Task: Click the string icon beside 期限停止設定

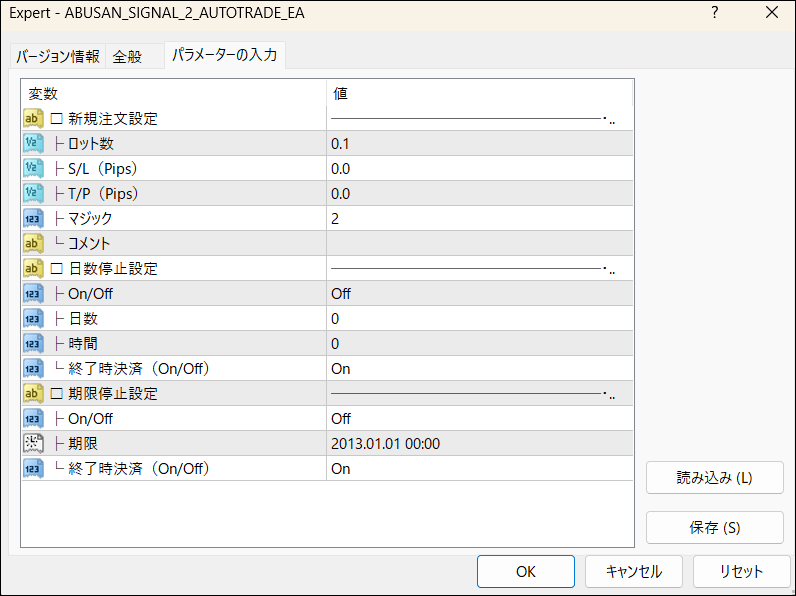Action: click(32, 394)
